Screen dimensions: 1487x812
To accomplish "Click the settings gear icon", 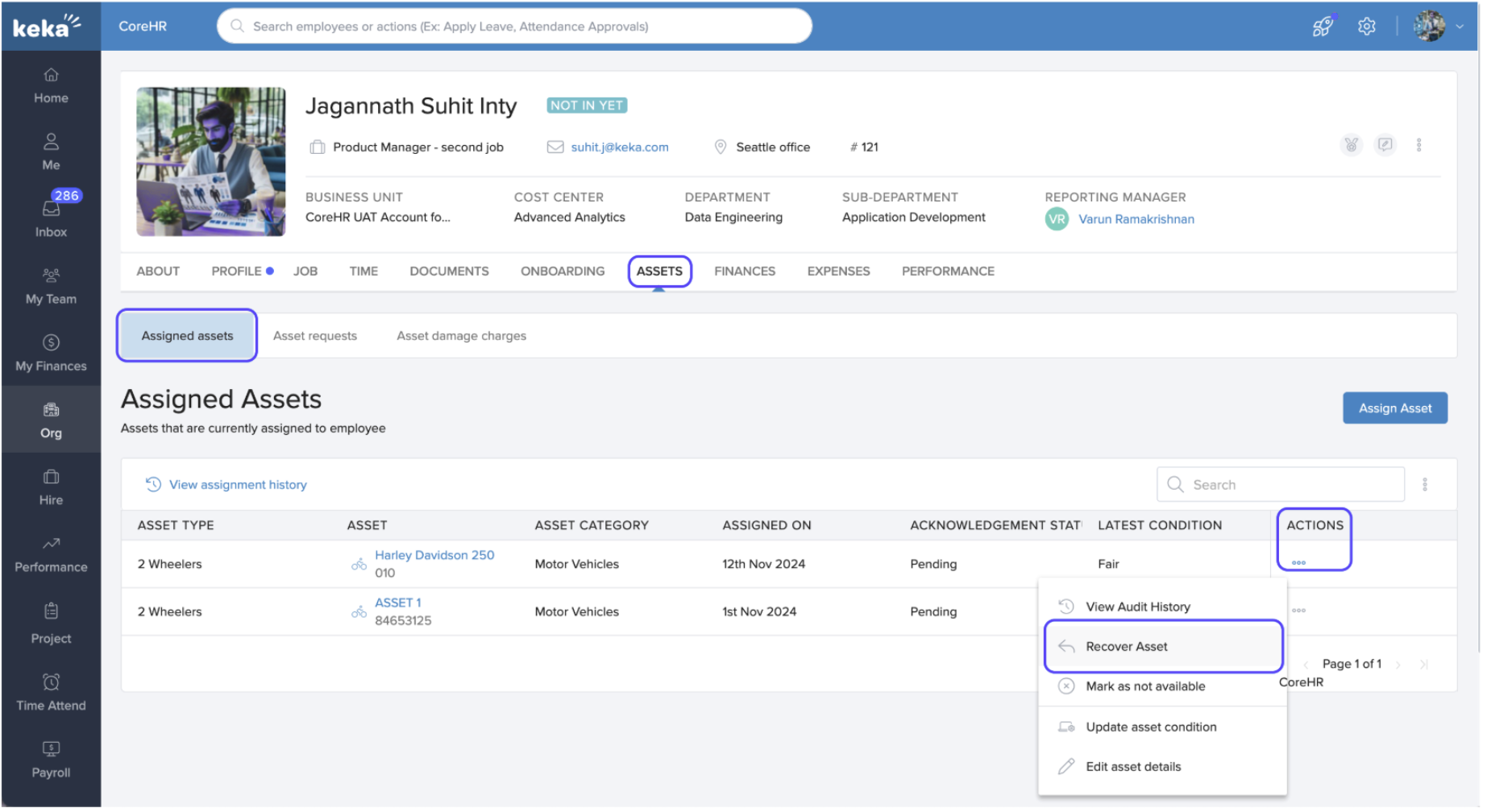I will 1366,27.
